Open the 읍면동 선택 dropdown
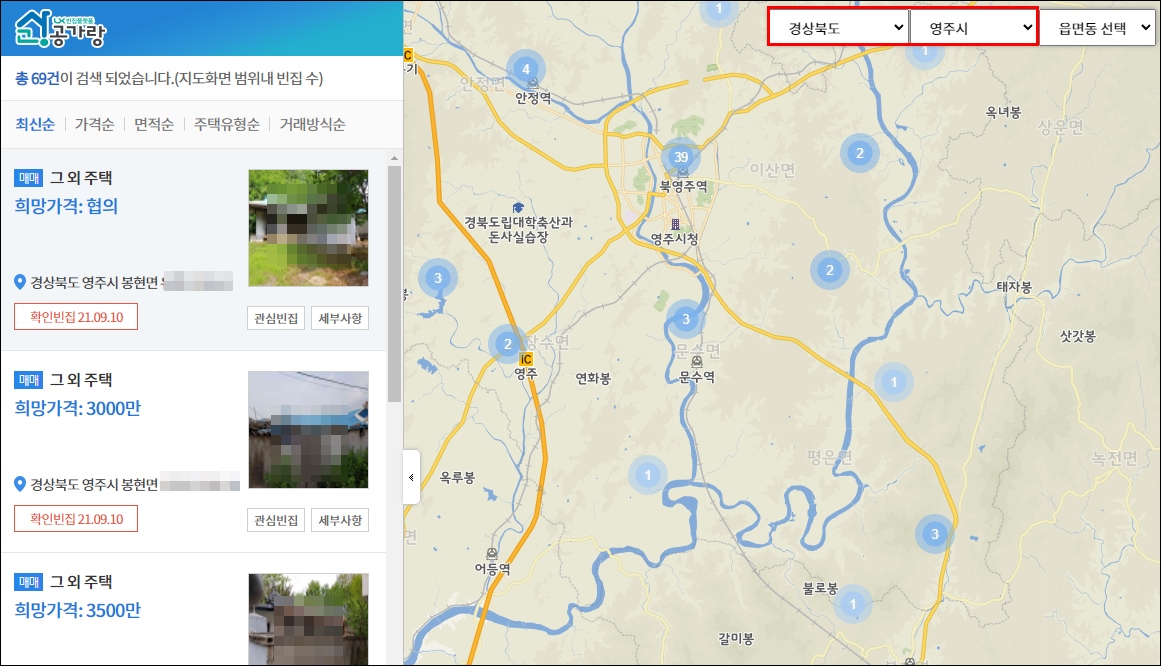Screen dimensions: 1161x666 click(1097, 28)
